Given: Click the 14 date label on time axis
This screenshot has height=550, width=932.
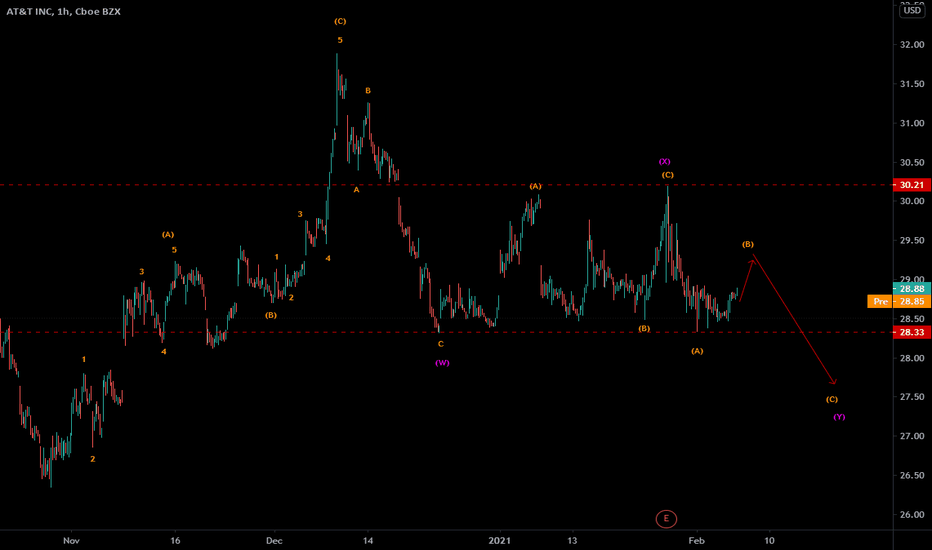Looking at the screenshot, I should 368,540.
